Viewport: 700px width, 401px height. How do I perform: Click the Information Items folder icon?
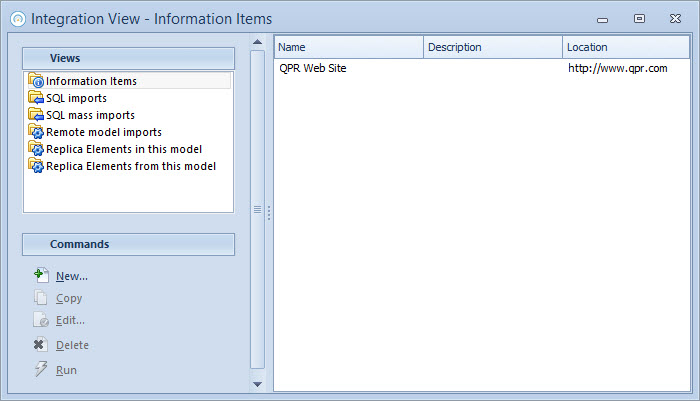click(x=36, y=80)
